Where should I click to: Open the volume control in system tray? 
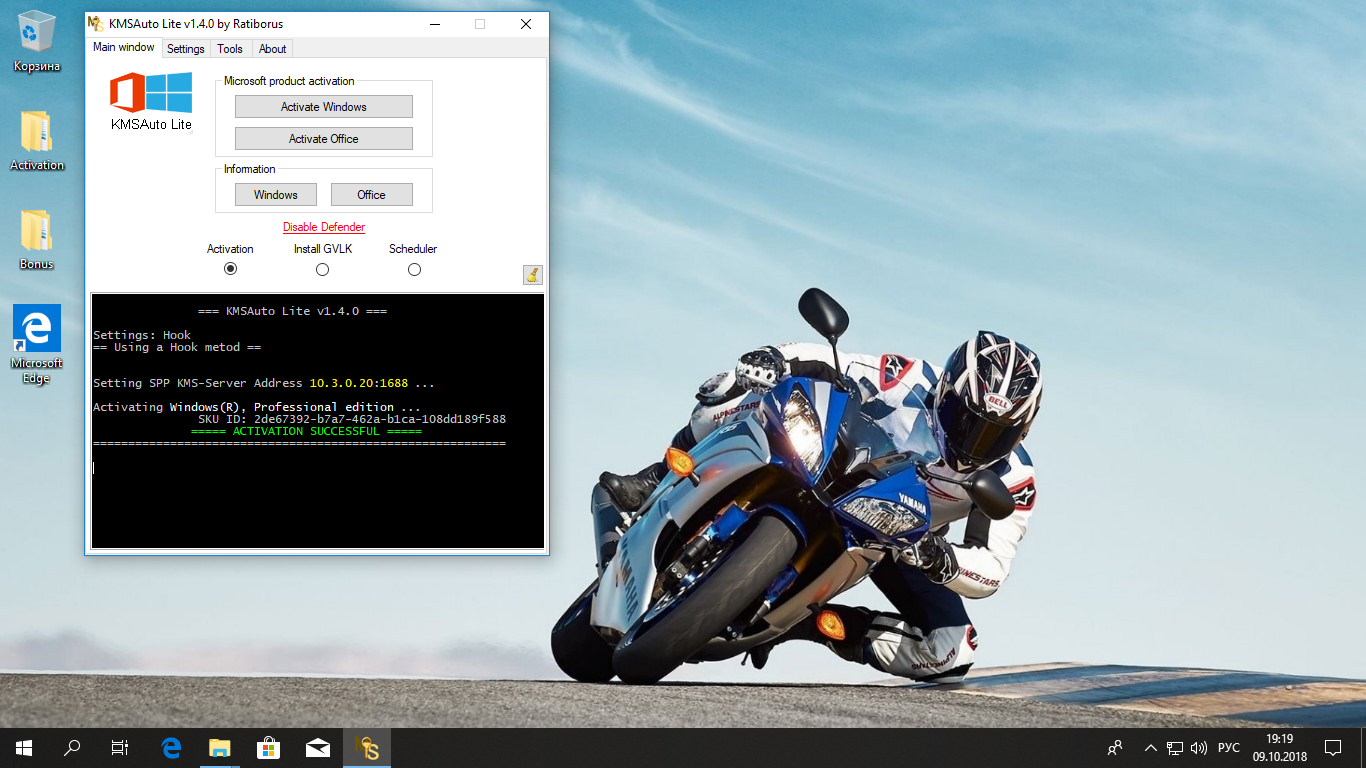(1199, 748)
